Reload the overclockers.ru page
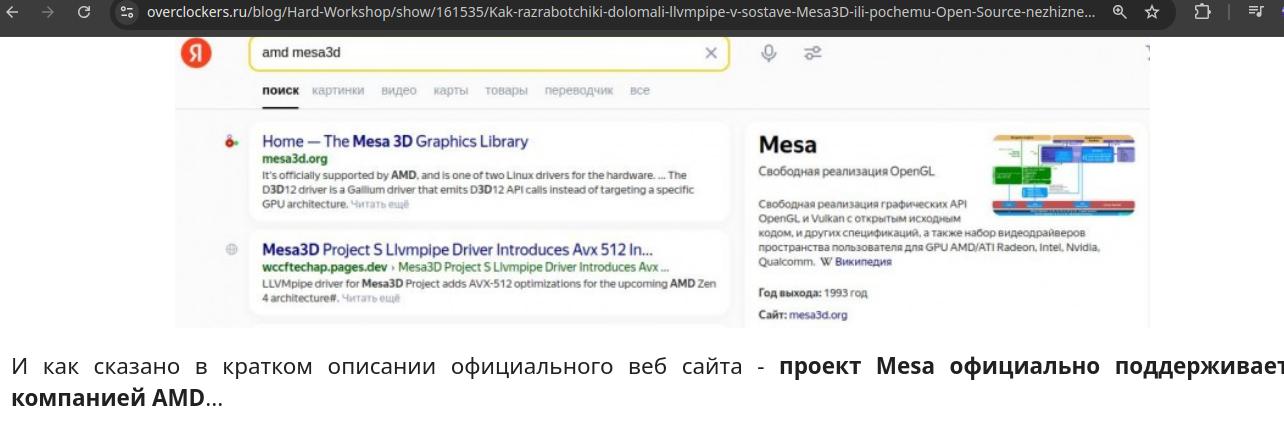The height and width of the screenshot is (433, 1284). point(84,12)
